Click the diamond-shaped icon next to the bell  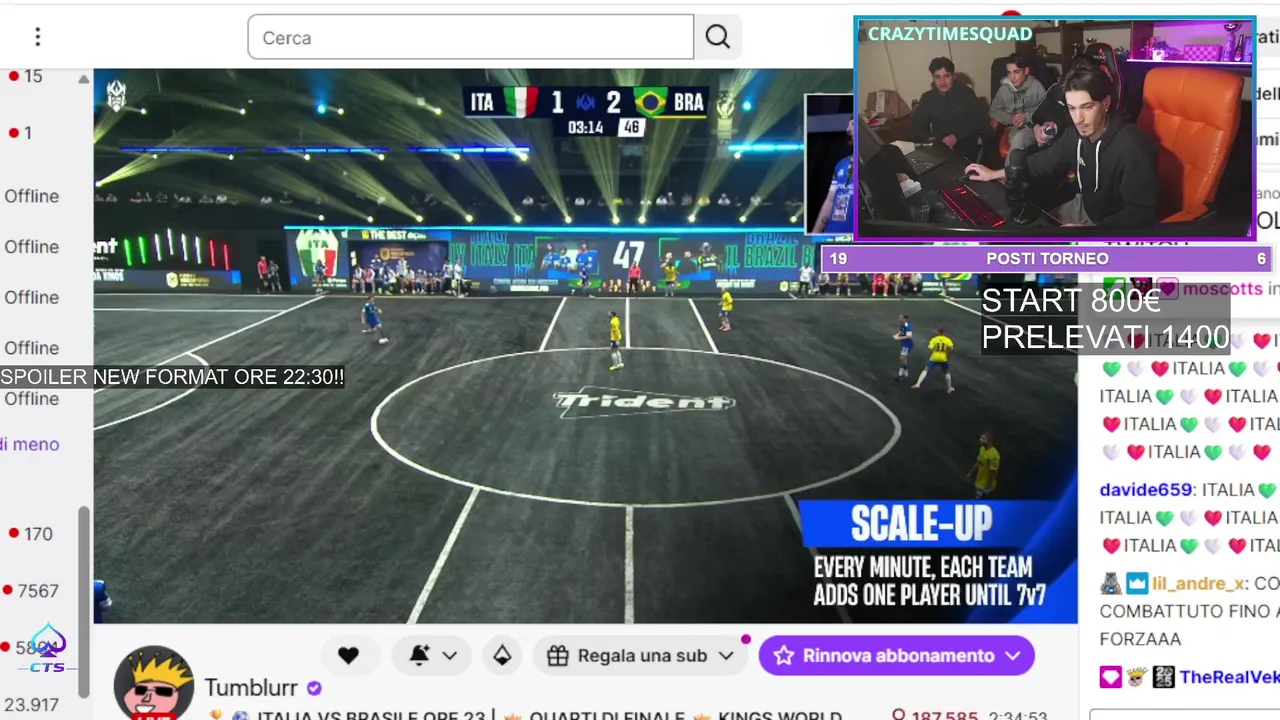[x=502, y=656]
